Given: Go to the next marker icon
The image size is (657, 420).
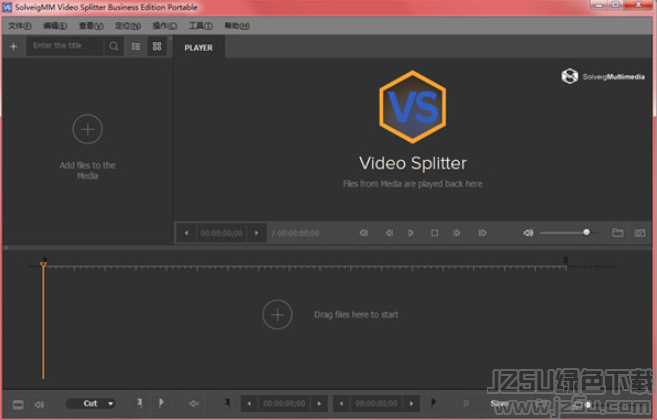Looking at the screenshot, I should click(433, 403).
